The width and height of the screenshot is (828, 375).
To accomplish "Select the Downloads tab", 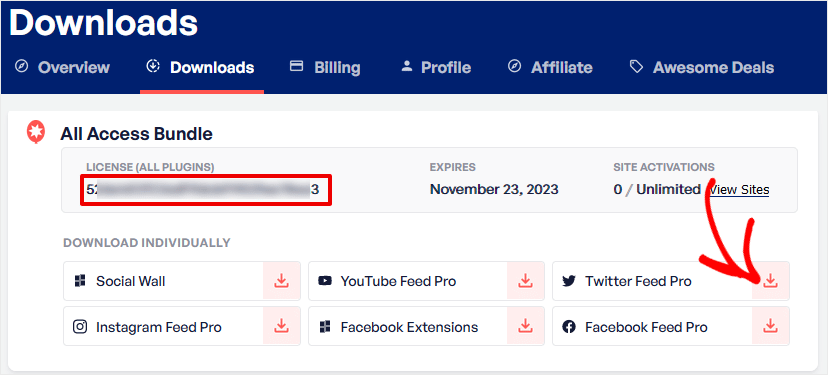I will pos(201,68).
